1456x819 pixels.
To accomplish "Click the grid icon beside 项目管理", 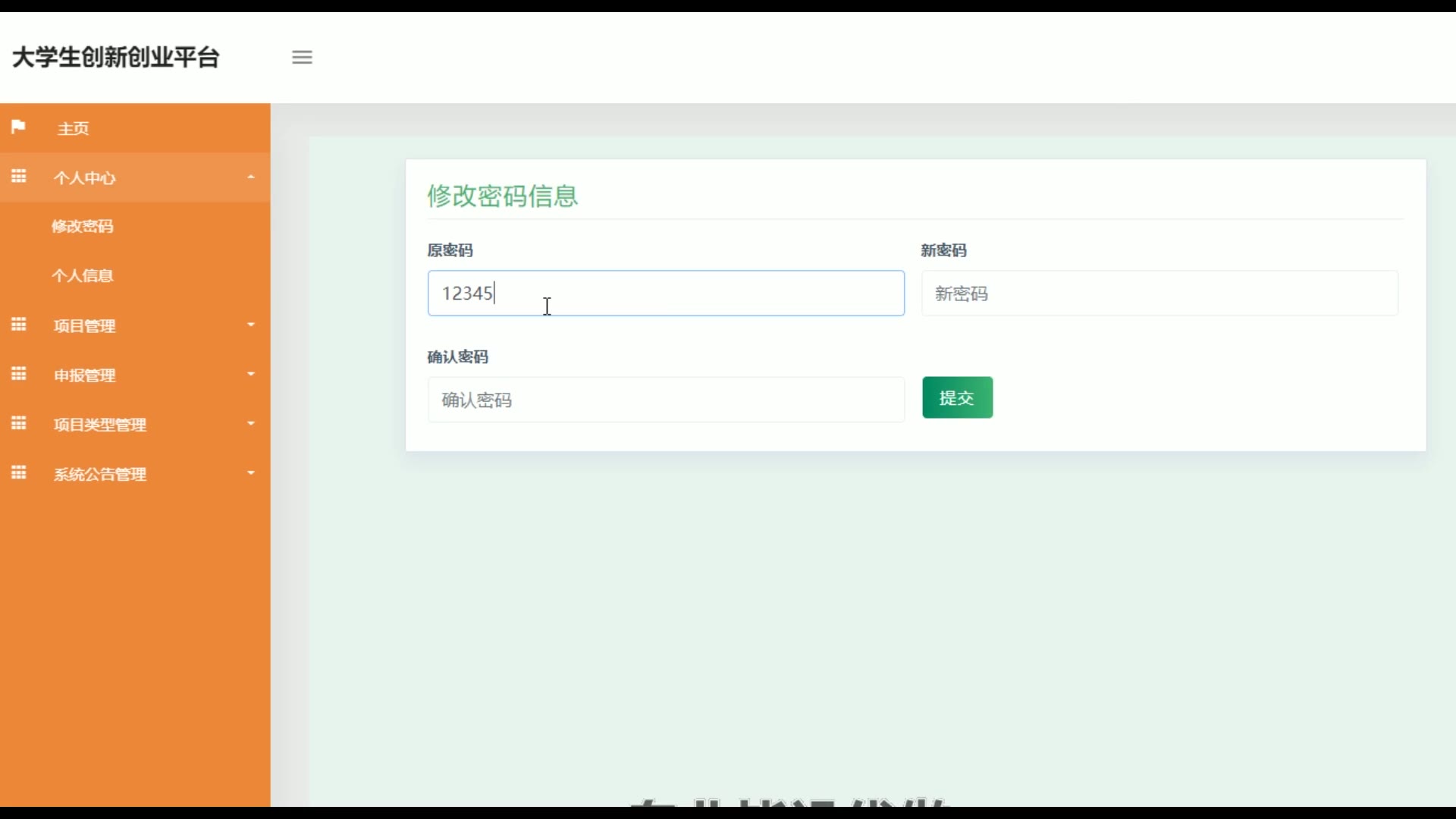I will click(18, 325).
